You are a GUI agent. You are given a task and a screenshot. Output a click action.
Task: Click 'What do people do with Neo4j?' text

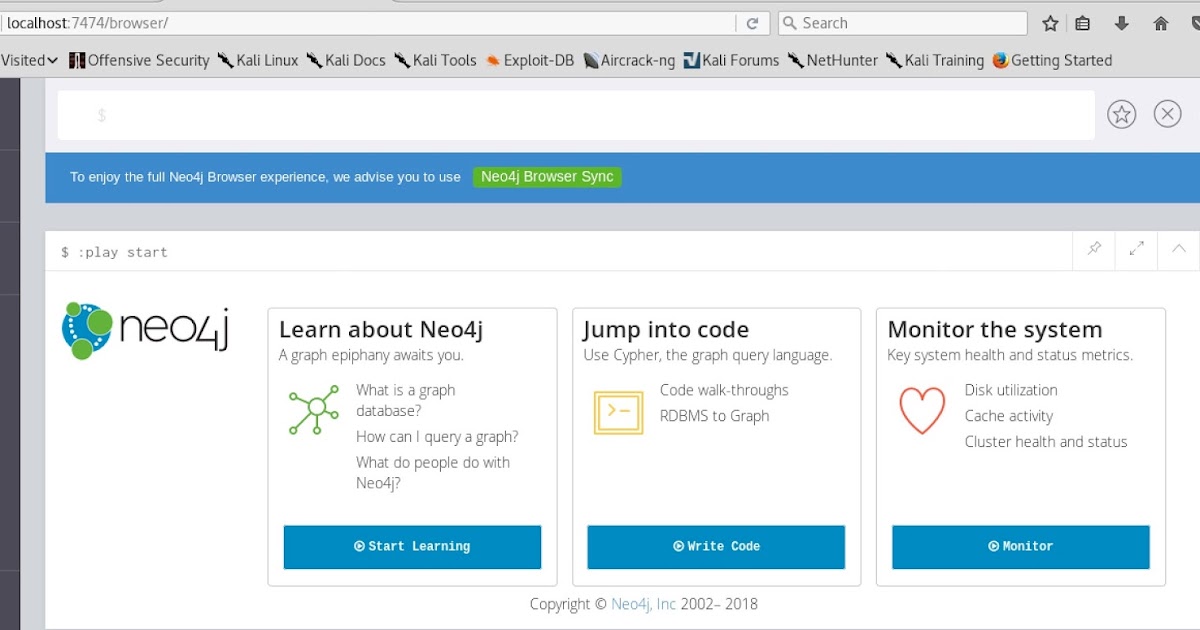(433, 473)
